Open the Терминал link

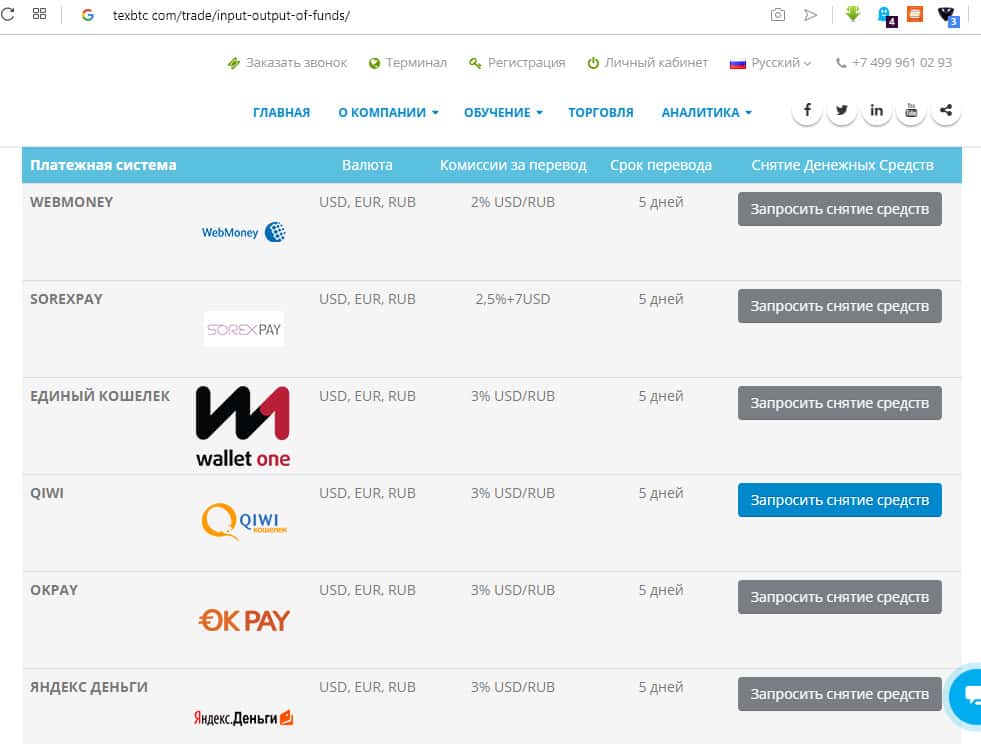tap(416, 63)
